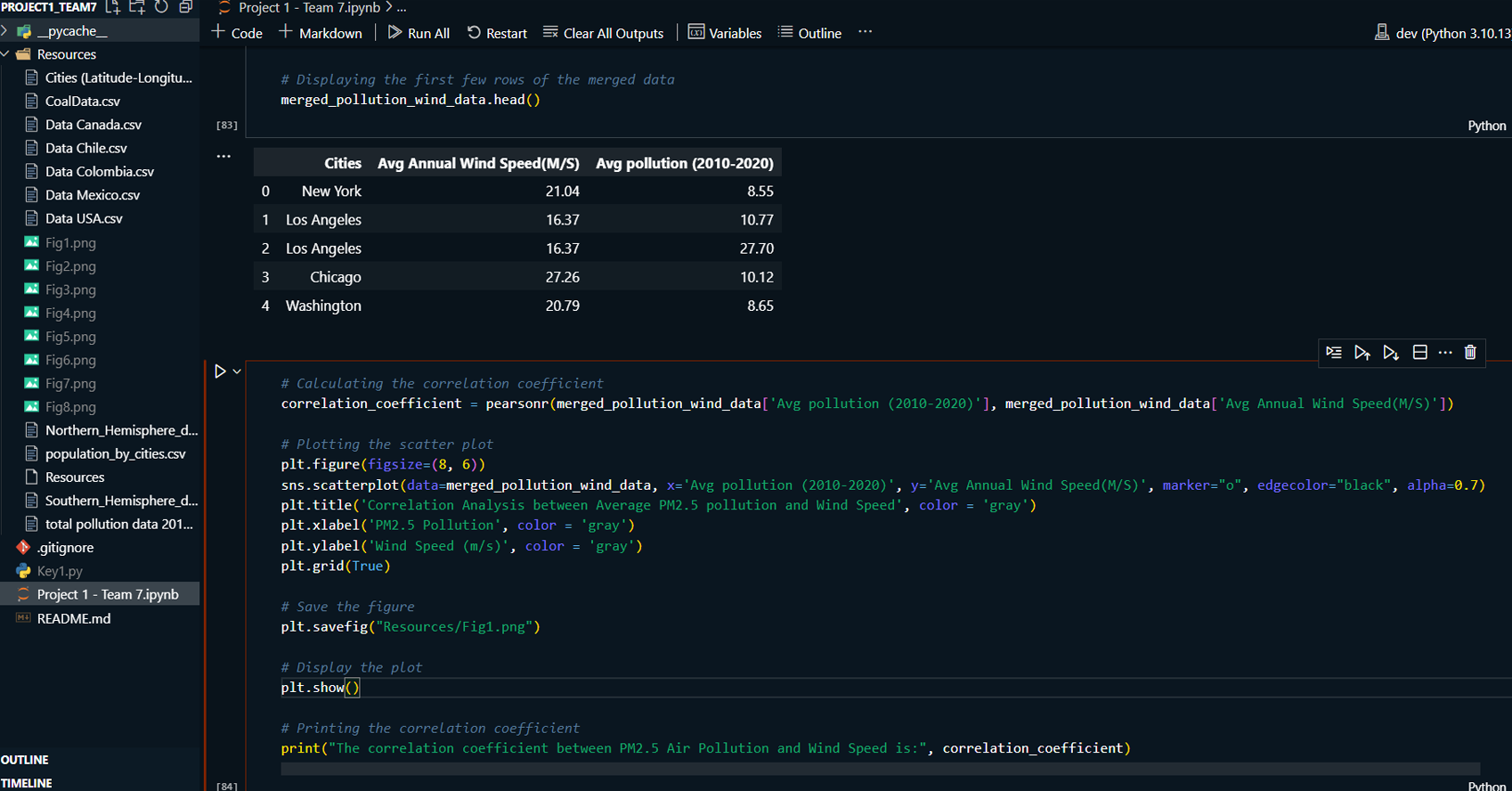Click Run by Line in cell toolbar

1334,353
